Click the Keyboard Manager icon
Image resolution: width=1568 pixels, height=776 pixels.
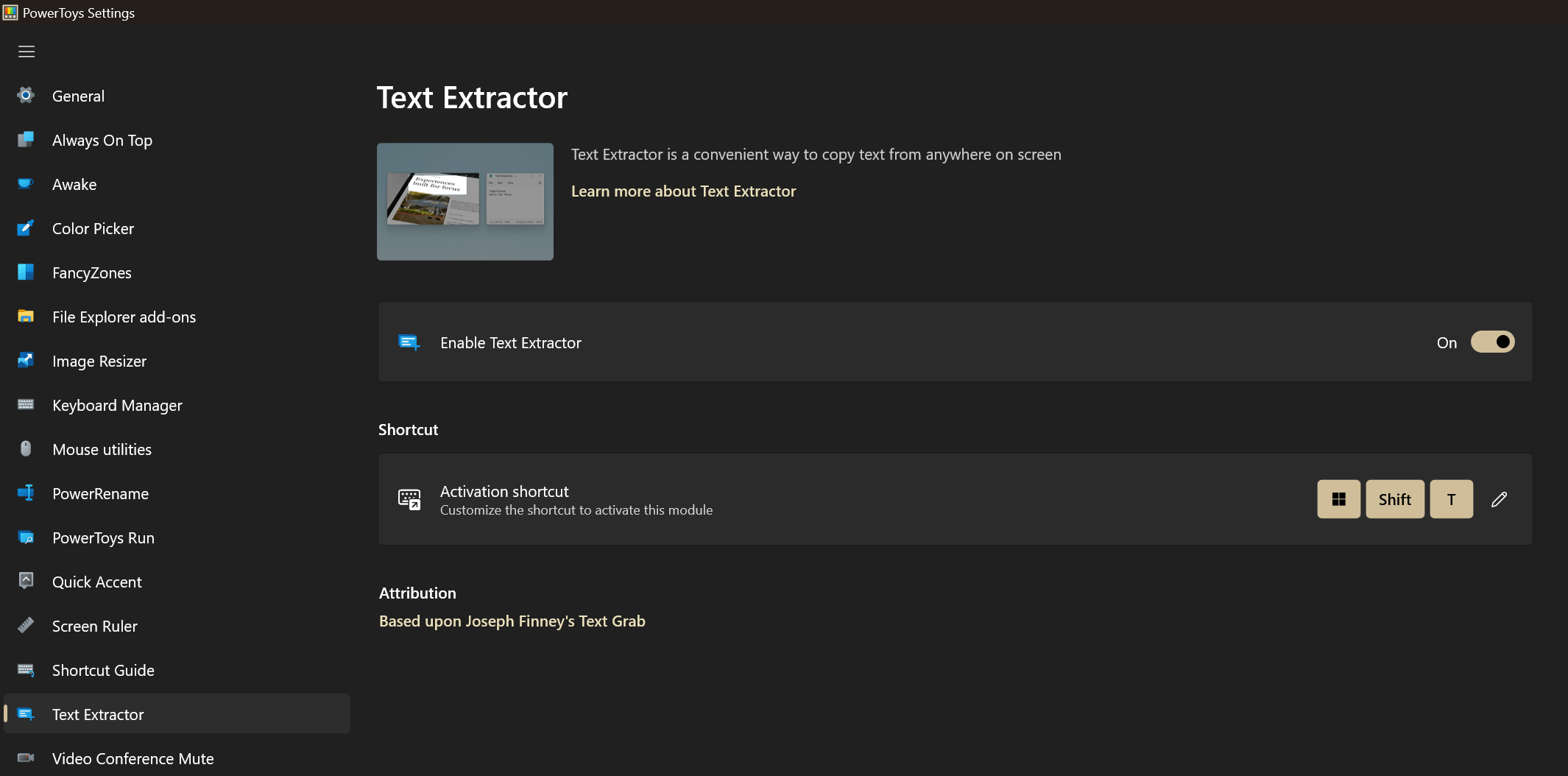[x=26, y=405]
